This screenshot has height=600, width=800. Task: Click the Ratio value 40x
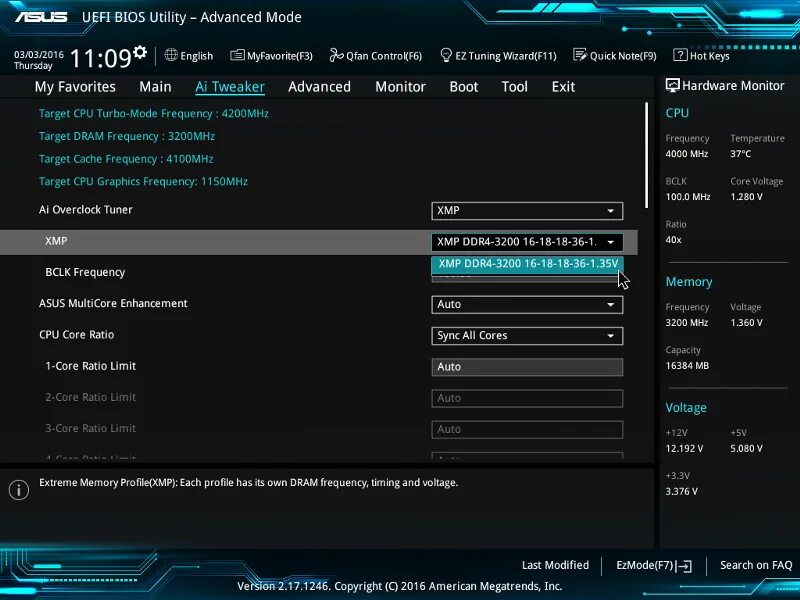(x=673, y=240)
